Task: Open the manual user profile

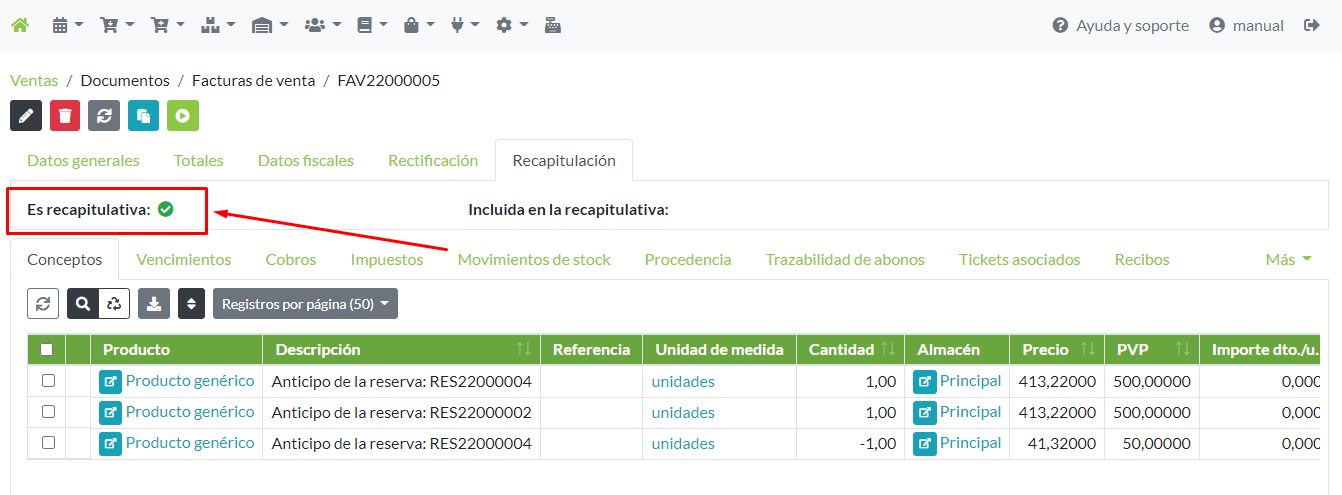Action: point(1246,25)
